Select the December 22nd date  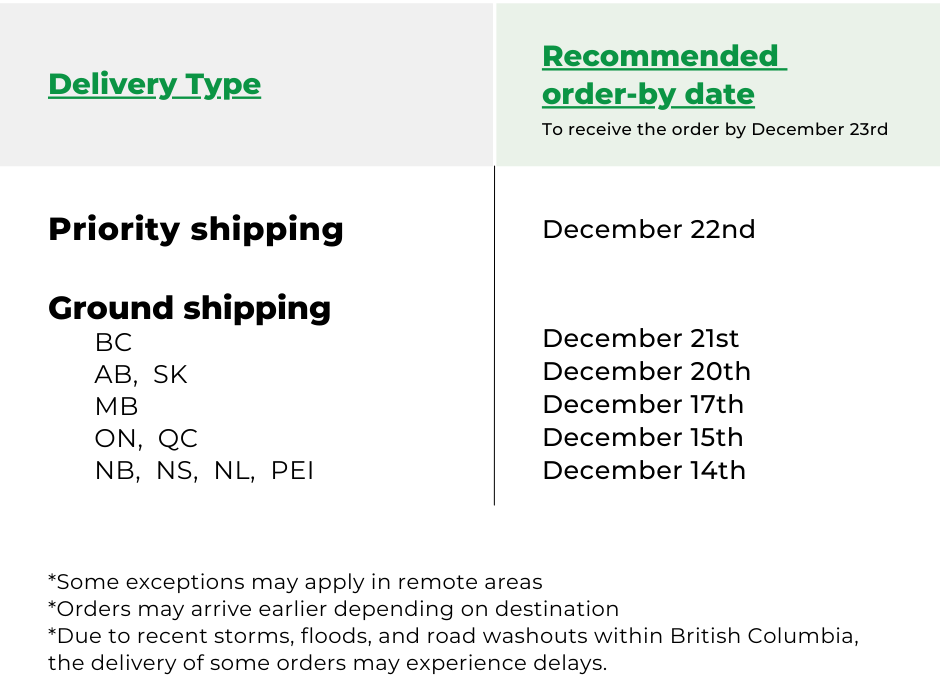point(648,229)
